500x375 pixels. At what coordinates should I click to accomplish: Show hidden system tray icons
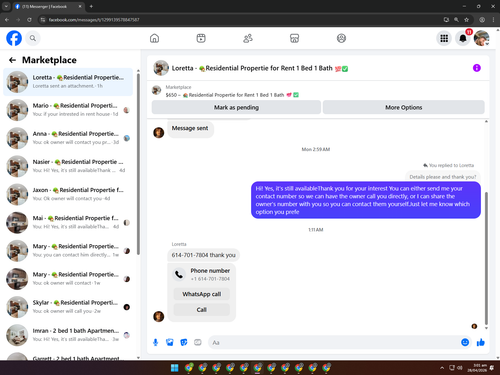click(x=442, y=368)
